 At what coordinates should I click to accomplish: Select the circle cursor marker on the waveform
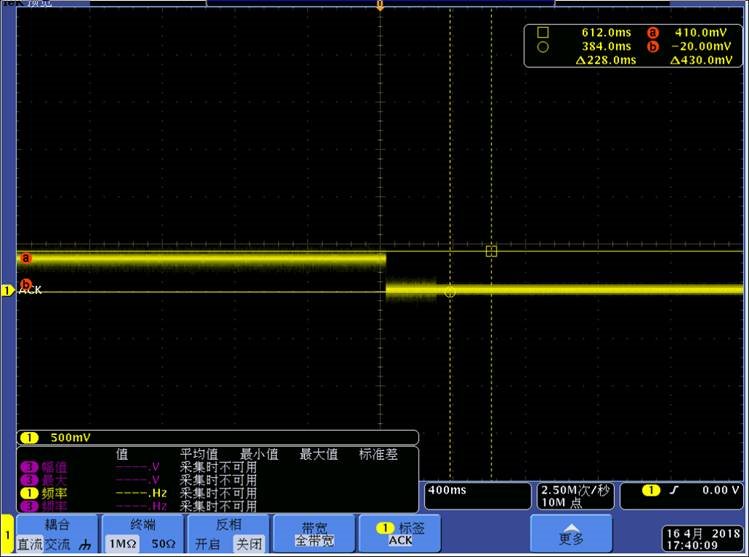point(449,292)
